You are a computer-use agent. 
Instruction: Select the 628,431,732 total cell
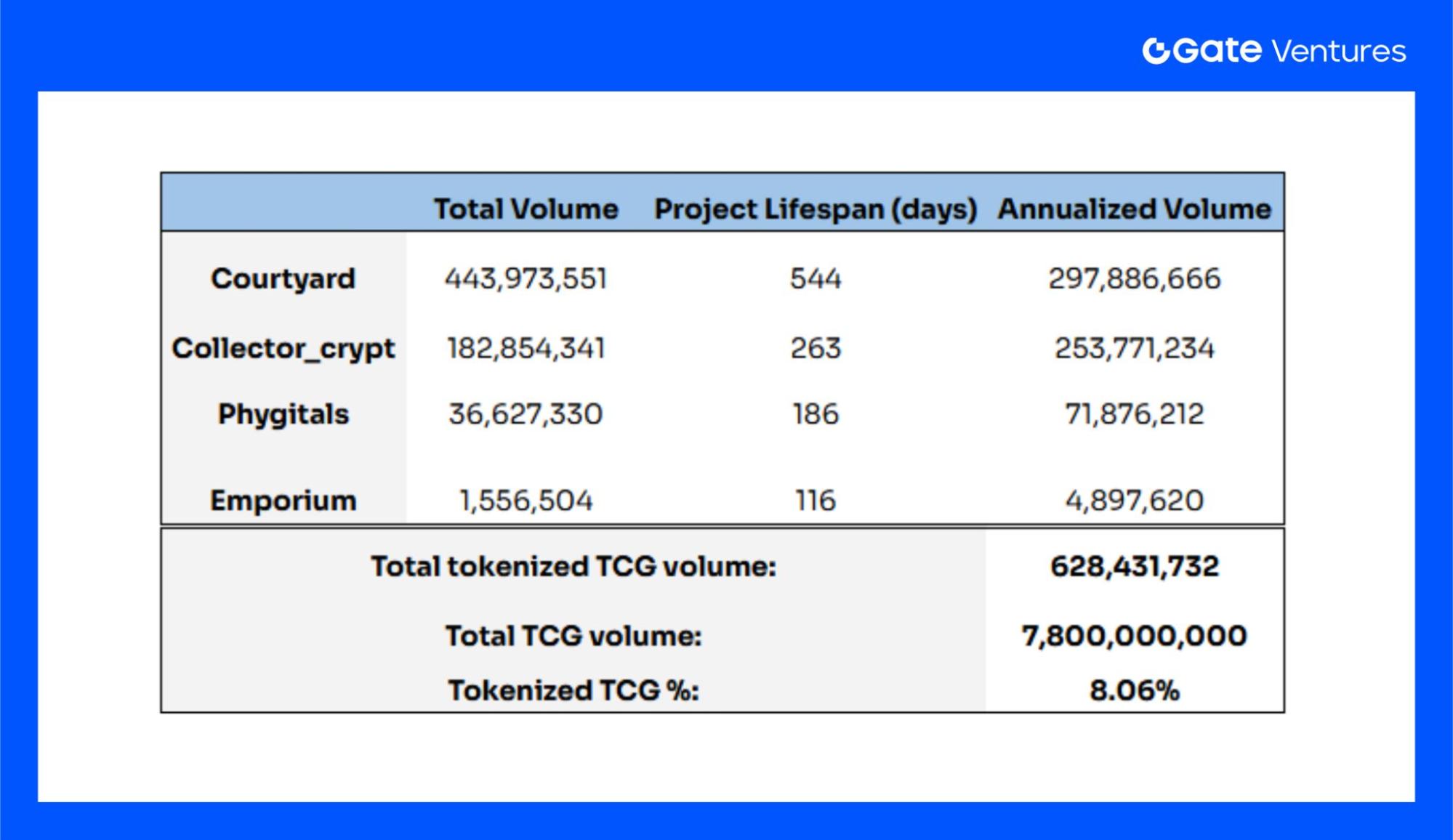point(1135,567)
